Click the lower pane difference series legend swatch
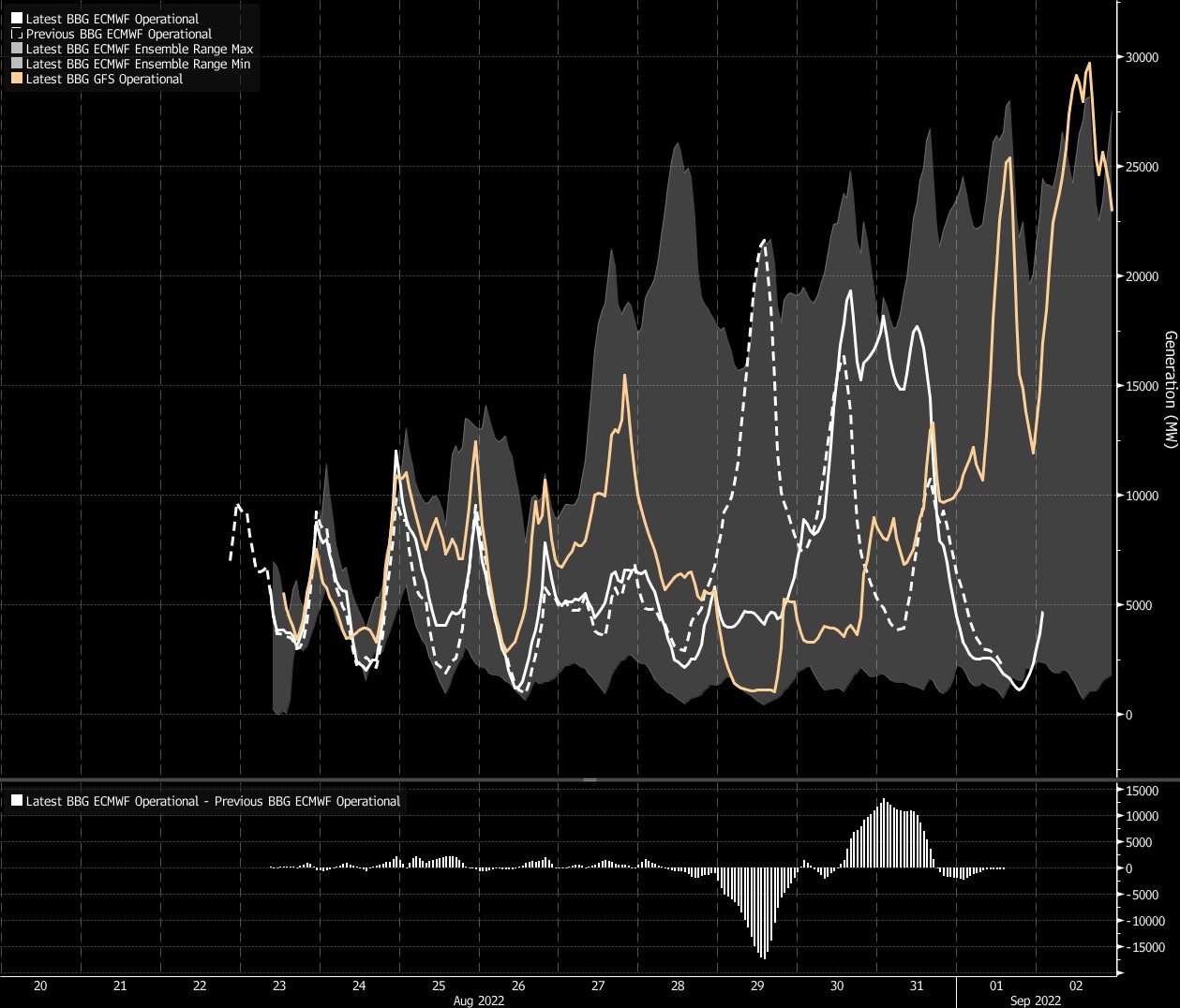 point(17,801)
